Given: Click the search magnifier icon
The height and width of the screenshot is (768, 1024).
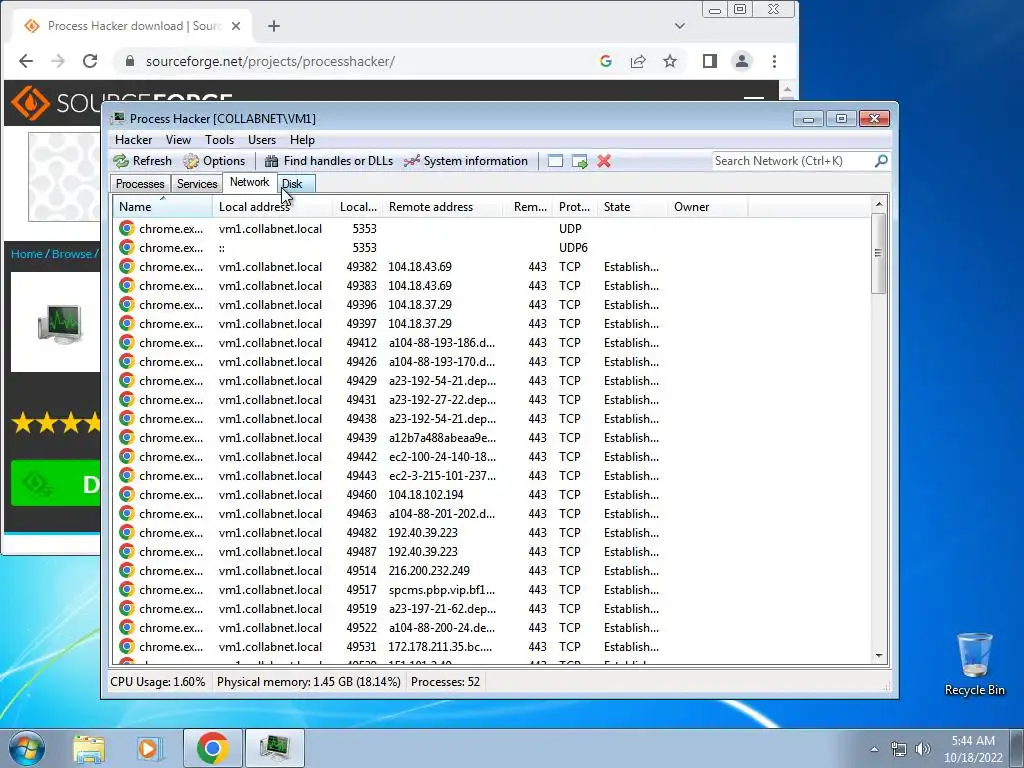Looking at the screenshot, I should pos(881,160).
